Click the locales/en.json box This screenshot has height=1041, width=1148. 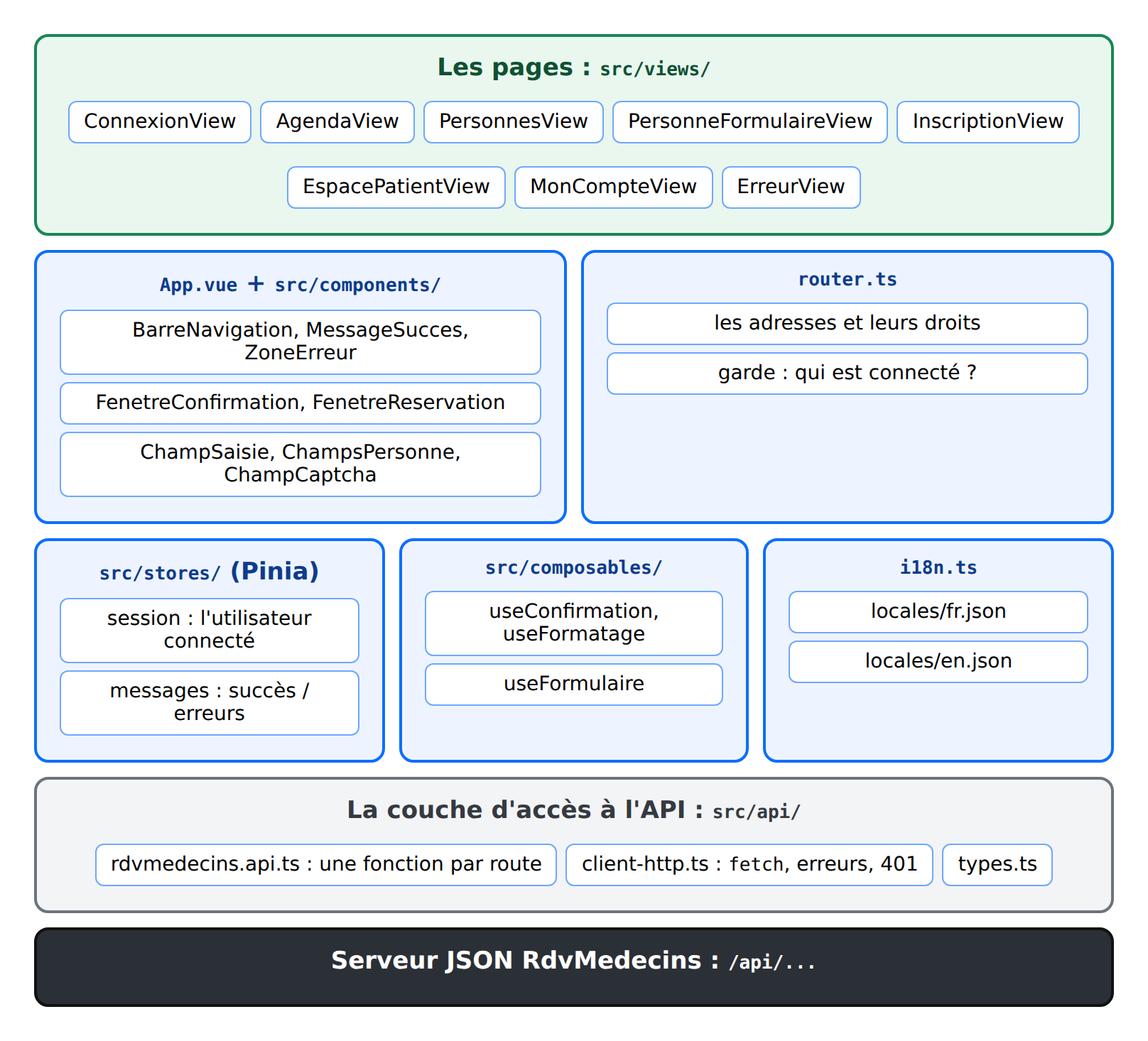point(938,662)
